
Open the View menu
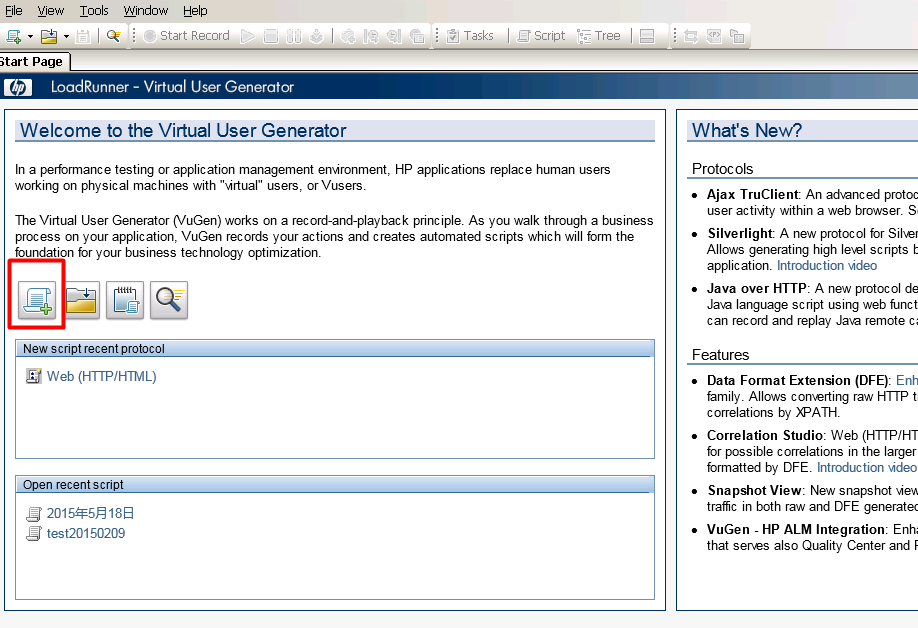pyautogui.click(x=50, y=11)
